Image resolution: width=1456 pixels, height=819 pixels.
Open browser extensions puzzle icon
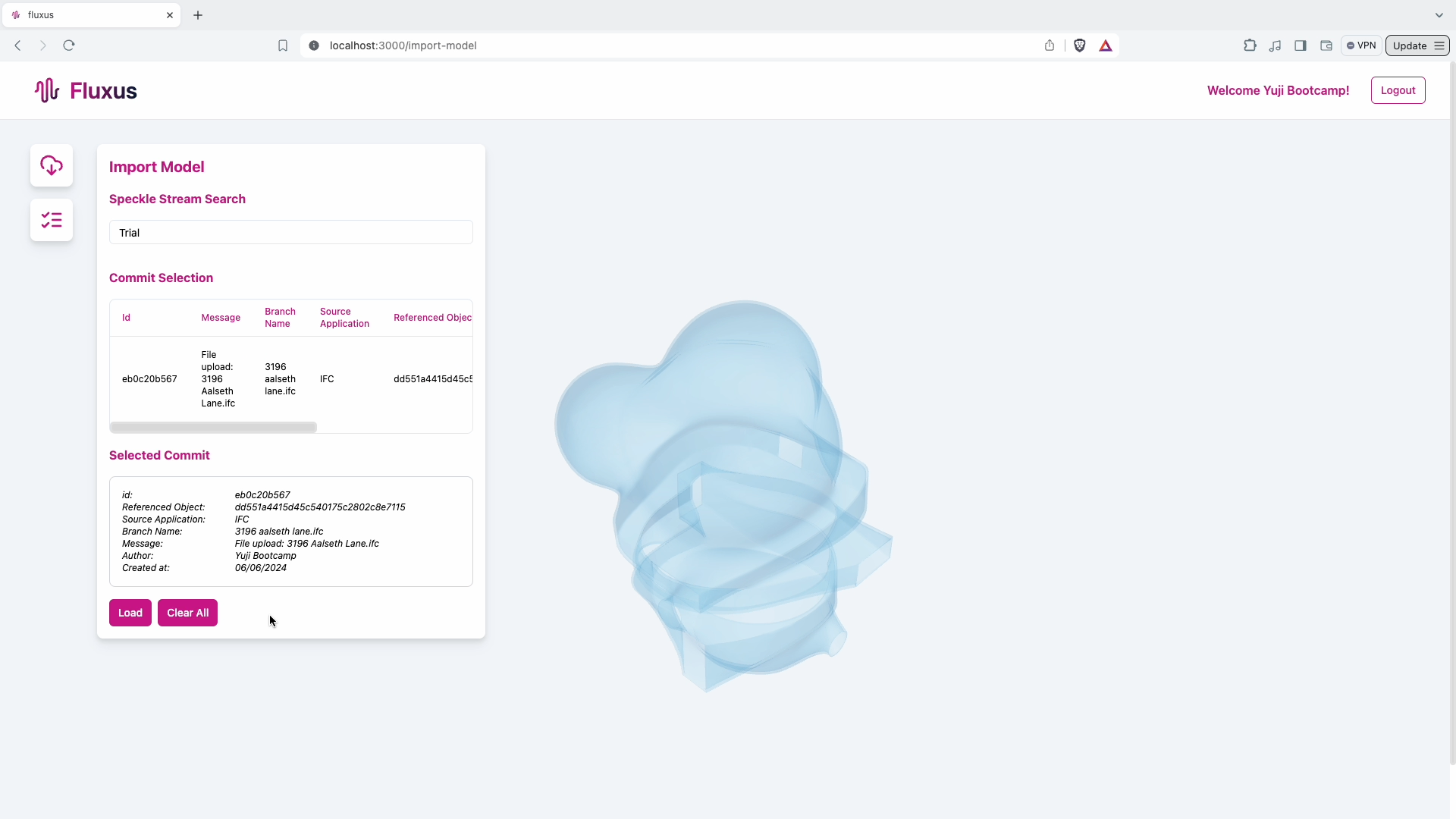point(1250,45)
